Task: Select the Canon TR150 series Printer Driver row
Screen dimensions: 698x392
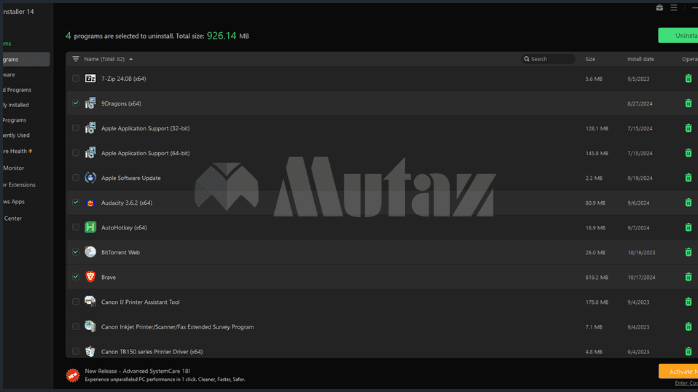Action: (382, 351)
